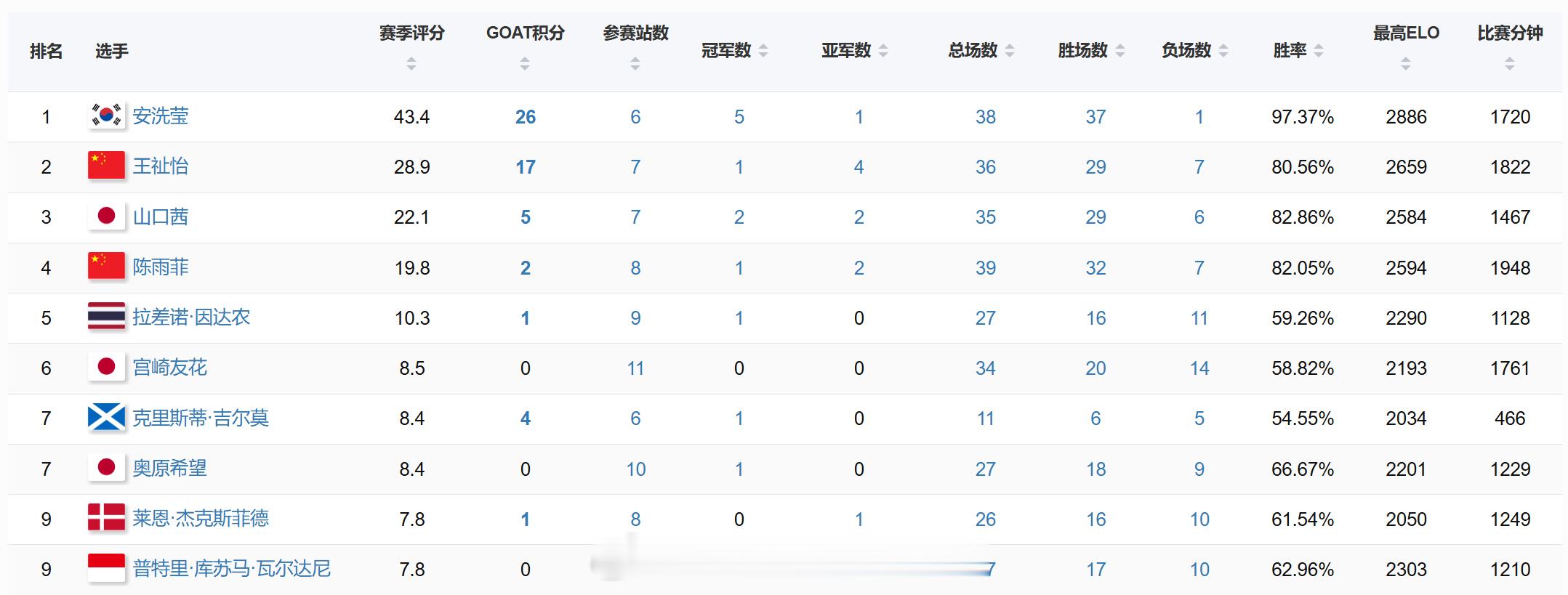The width and height of the screenshot is (1568, 595).
Task: Open player profile 安洗莹
Action: coord(161,116)
